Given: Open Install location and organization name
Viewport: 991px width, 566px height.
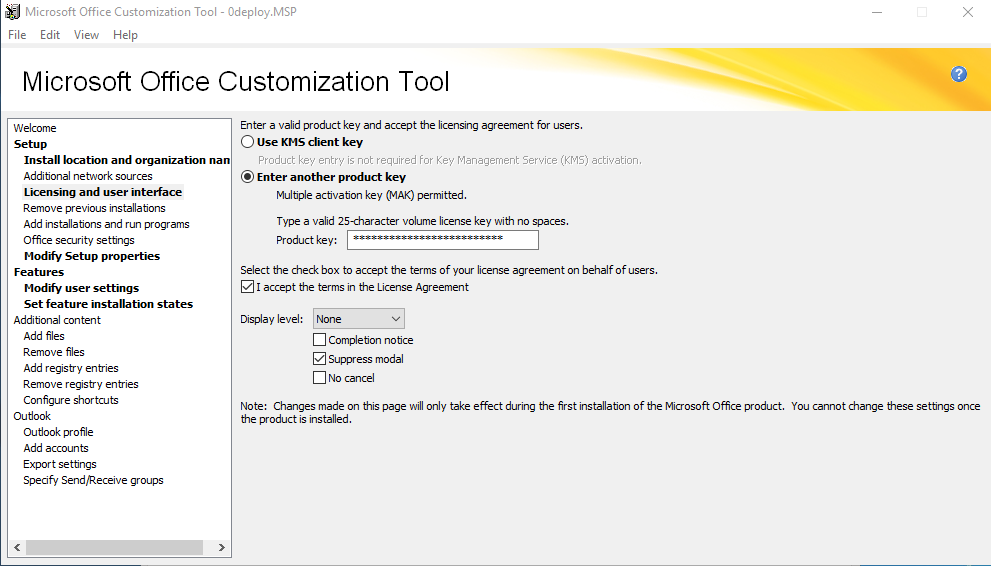Looking at the screenshot, I should pyautogui.click(x=126, y=160).
